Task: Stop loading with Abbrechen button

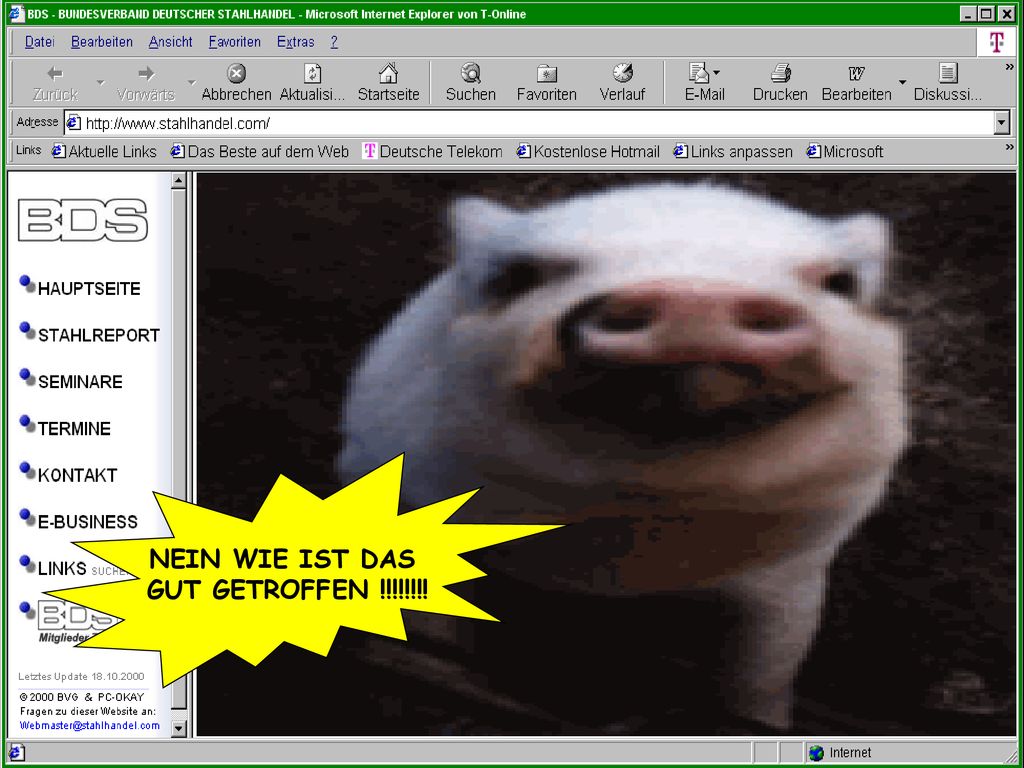Action: point(236,82)
